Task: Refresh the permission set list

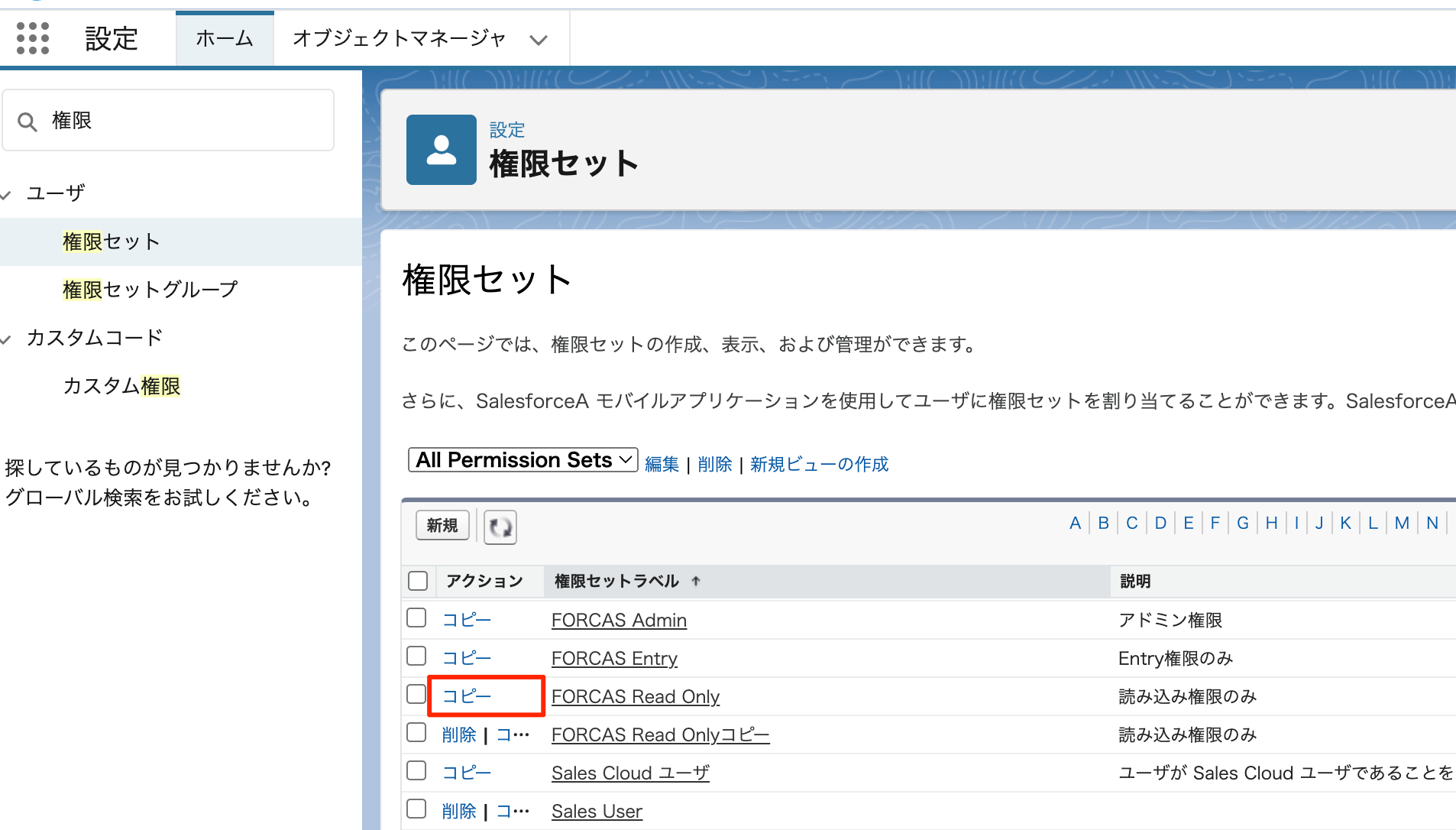Action: [500, 527]
